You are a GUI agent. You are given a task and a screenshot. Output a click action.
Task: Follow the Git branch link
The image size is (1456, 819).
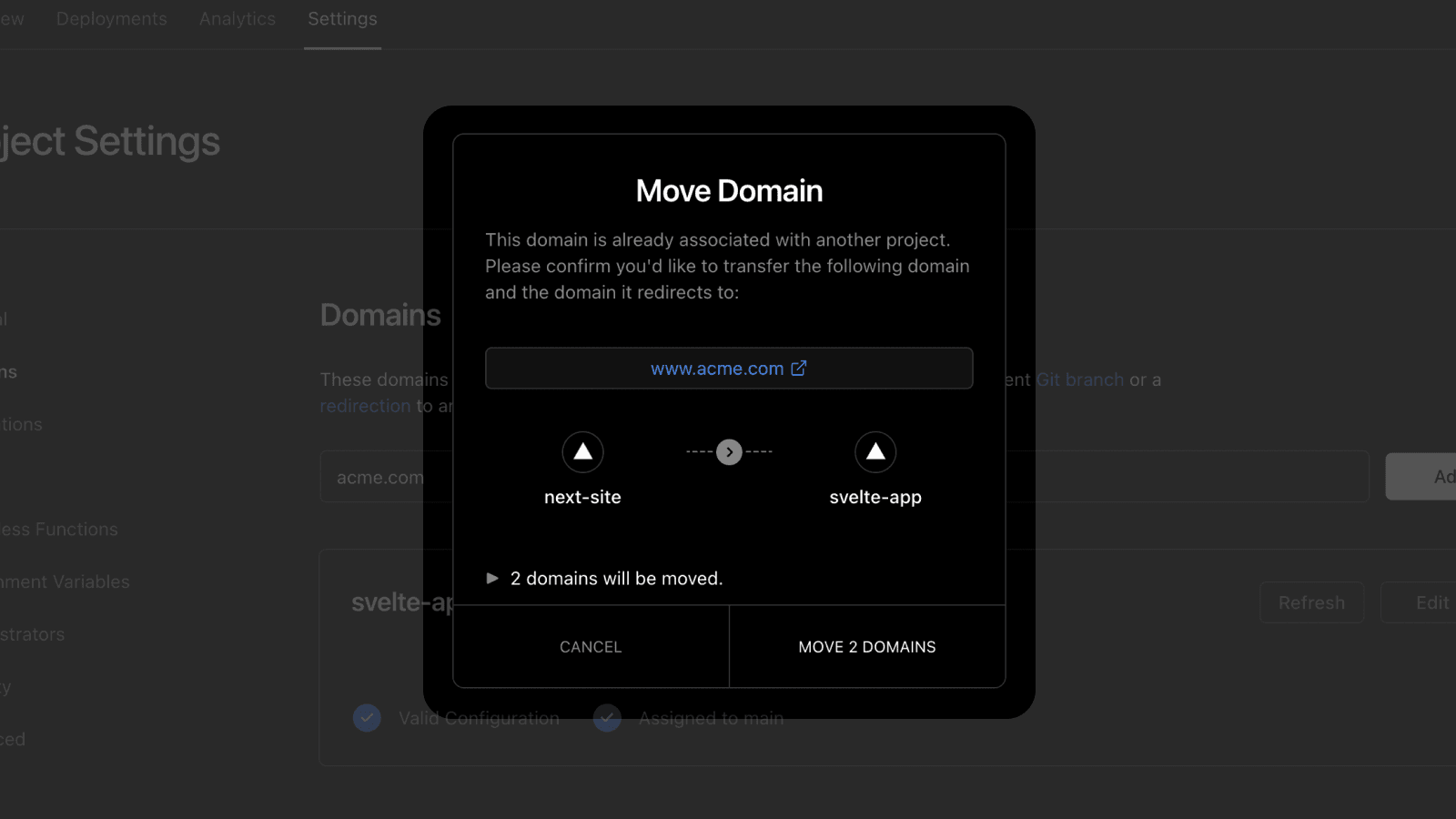(x=1080, y=379)
